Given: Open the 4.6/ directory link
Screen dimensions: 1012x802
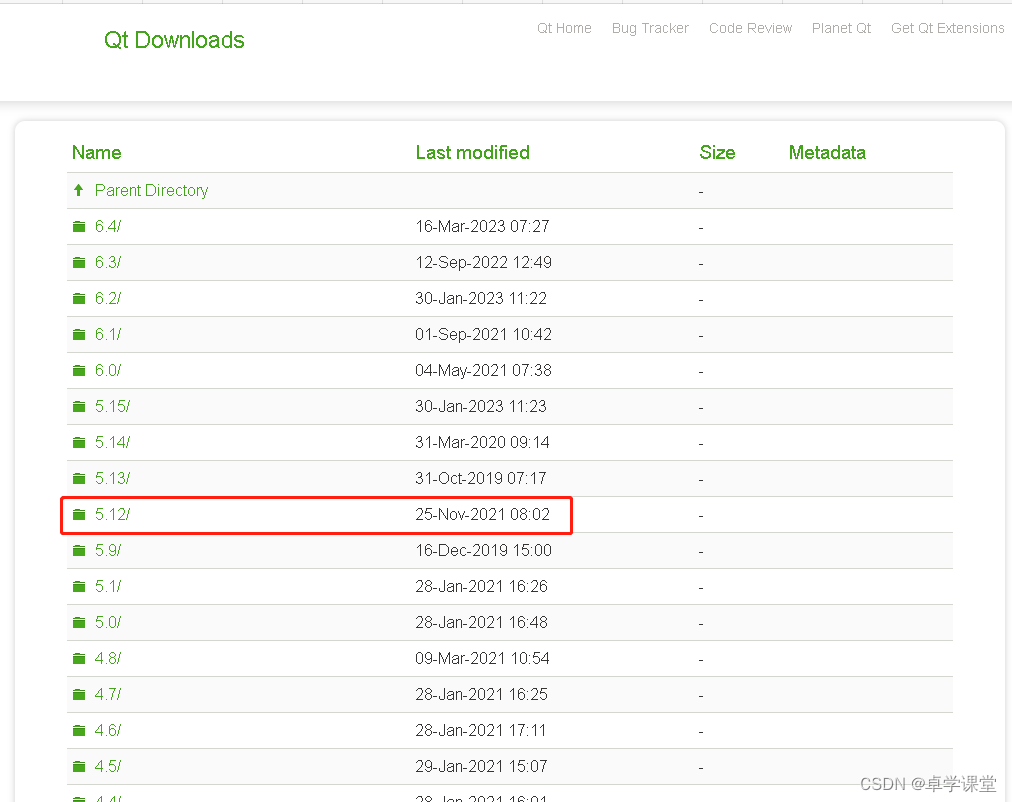Looking at the screenshot, I should click(x=108, y=731).
